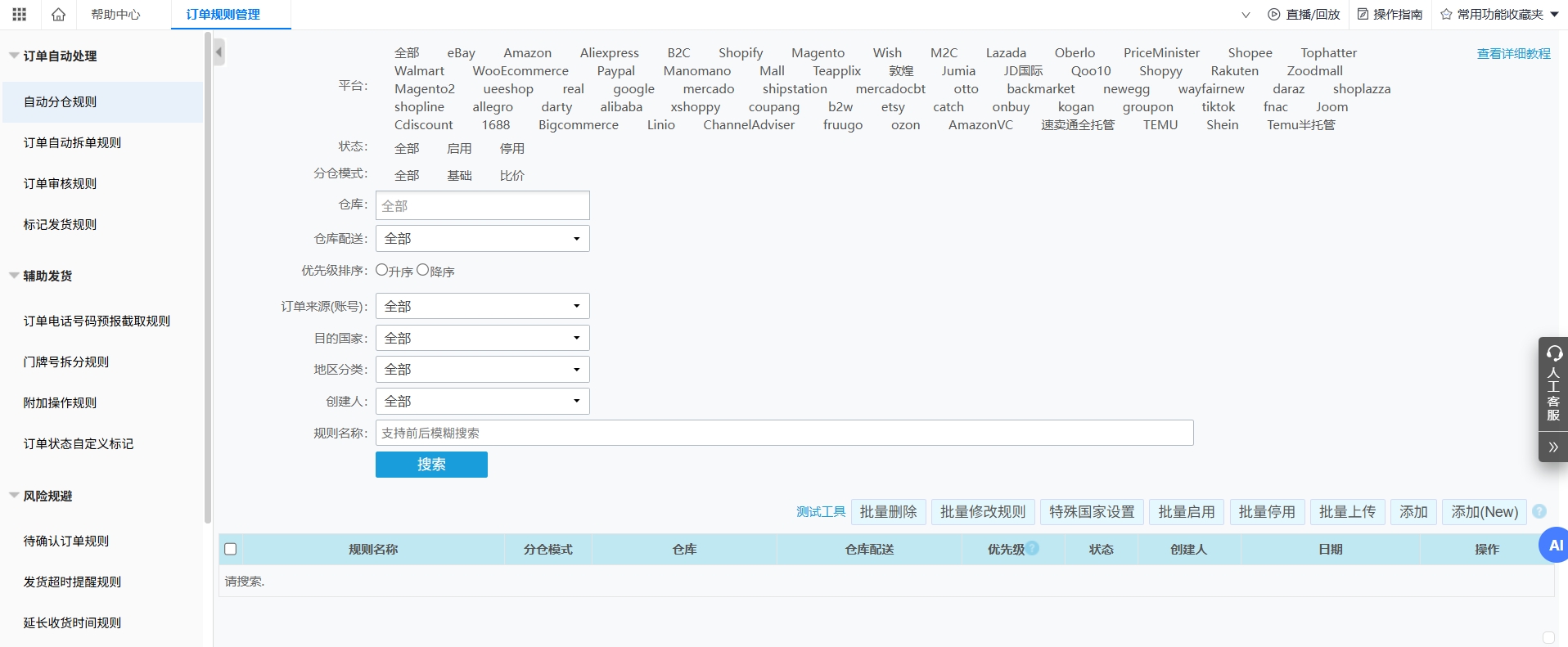Open the 人工客服 headset support widget
Image resolution: width=1568 pixels, height=647 pixels.
[x=1553, y=384]
